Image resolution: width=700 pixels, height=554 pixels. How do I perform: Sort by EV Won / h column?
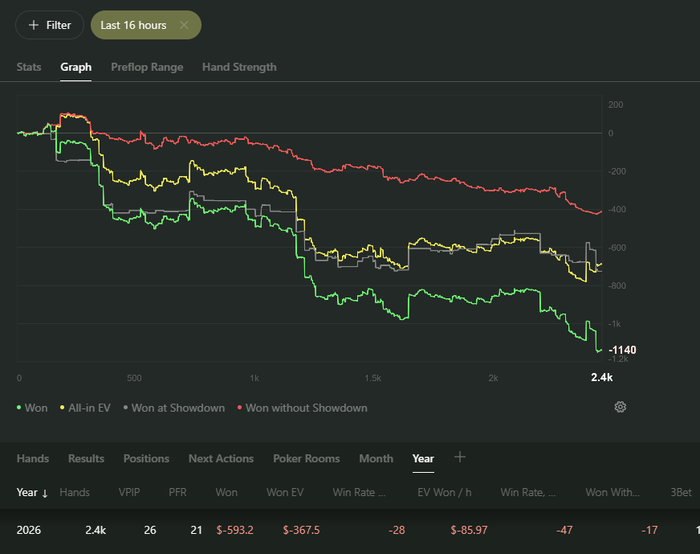[x=444, y=492]
